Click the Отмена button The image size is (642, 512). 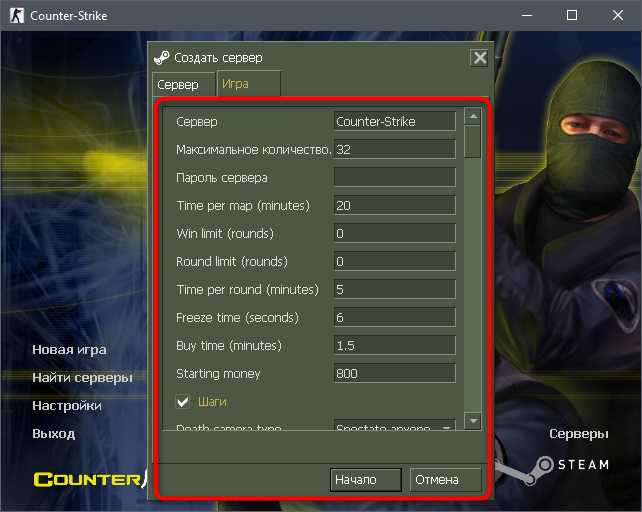pos(445,480)
